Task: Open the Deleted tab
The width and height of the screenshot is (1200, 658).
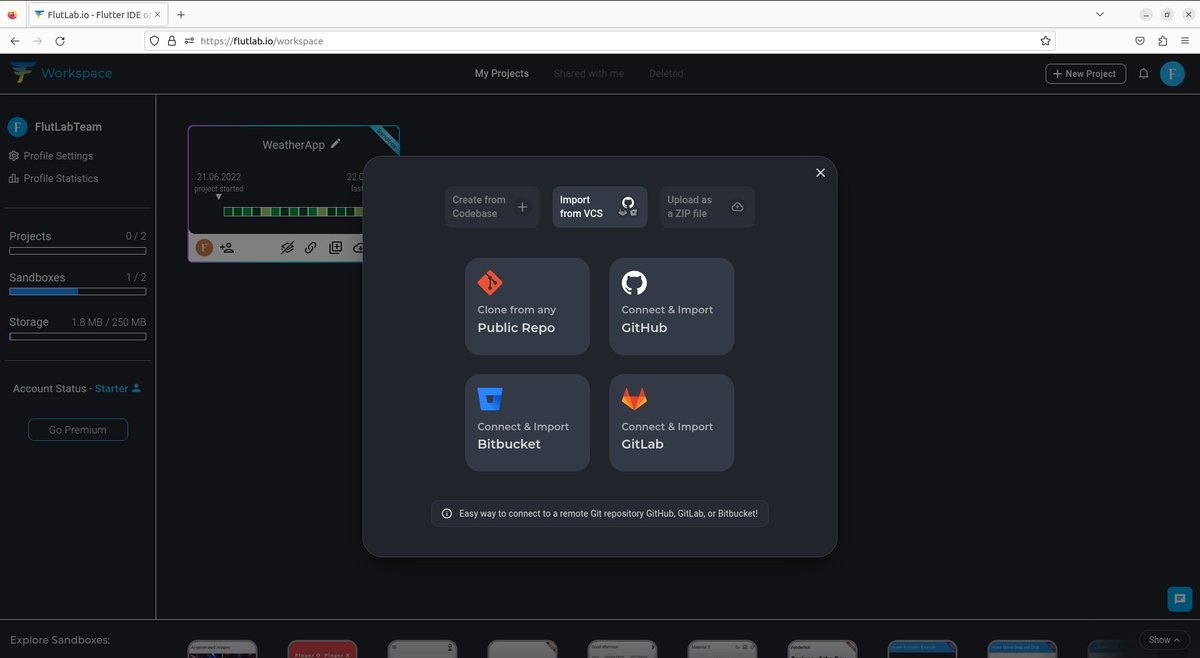Action: click(x=666, y=73)
